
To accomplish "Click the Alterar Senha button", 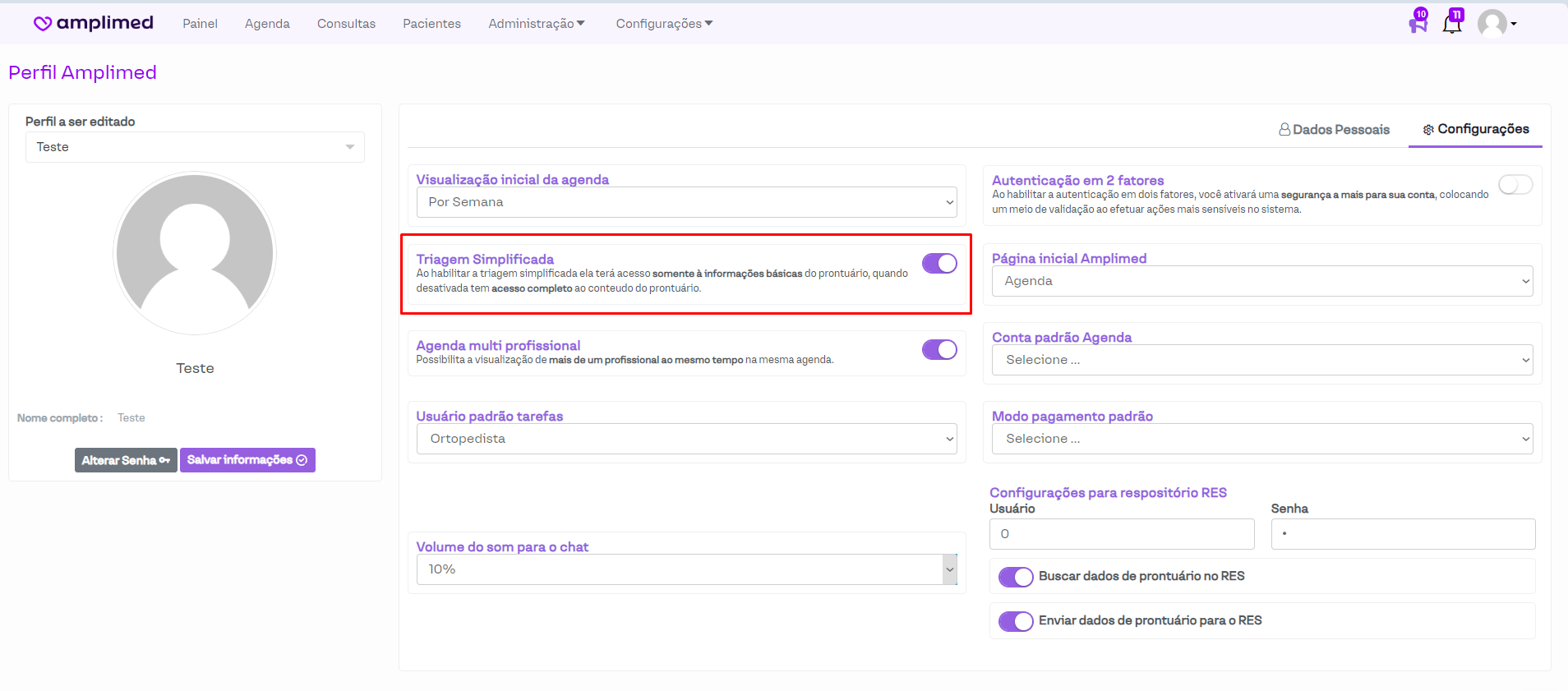I will coord(126,460).
